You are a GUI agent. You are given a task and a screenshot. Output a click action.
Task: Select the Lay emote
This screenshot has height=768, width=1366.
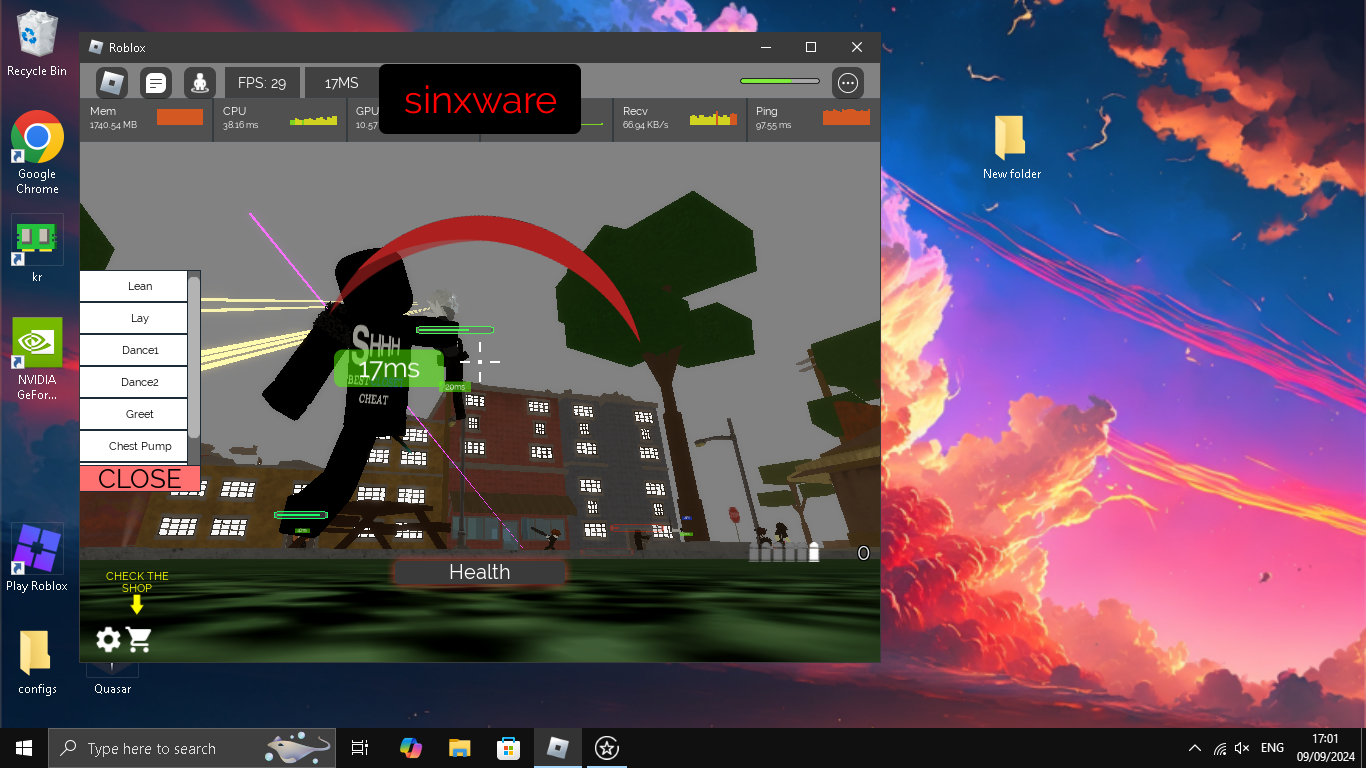coord(134,318)
